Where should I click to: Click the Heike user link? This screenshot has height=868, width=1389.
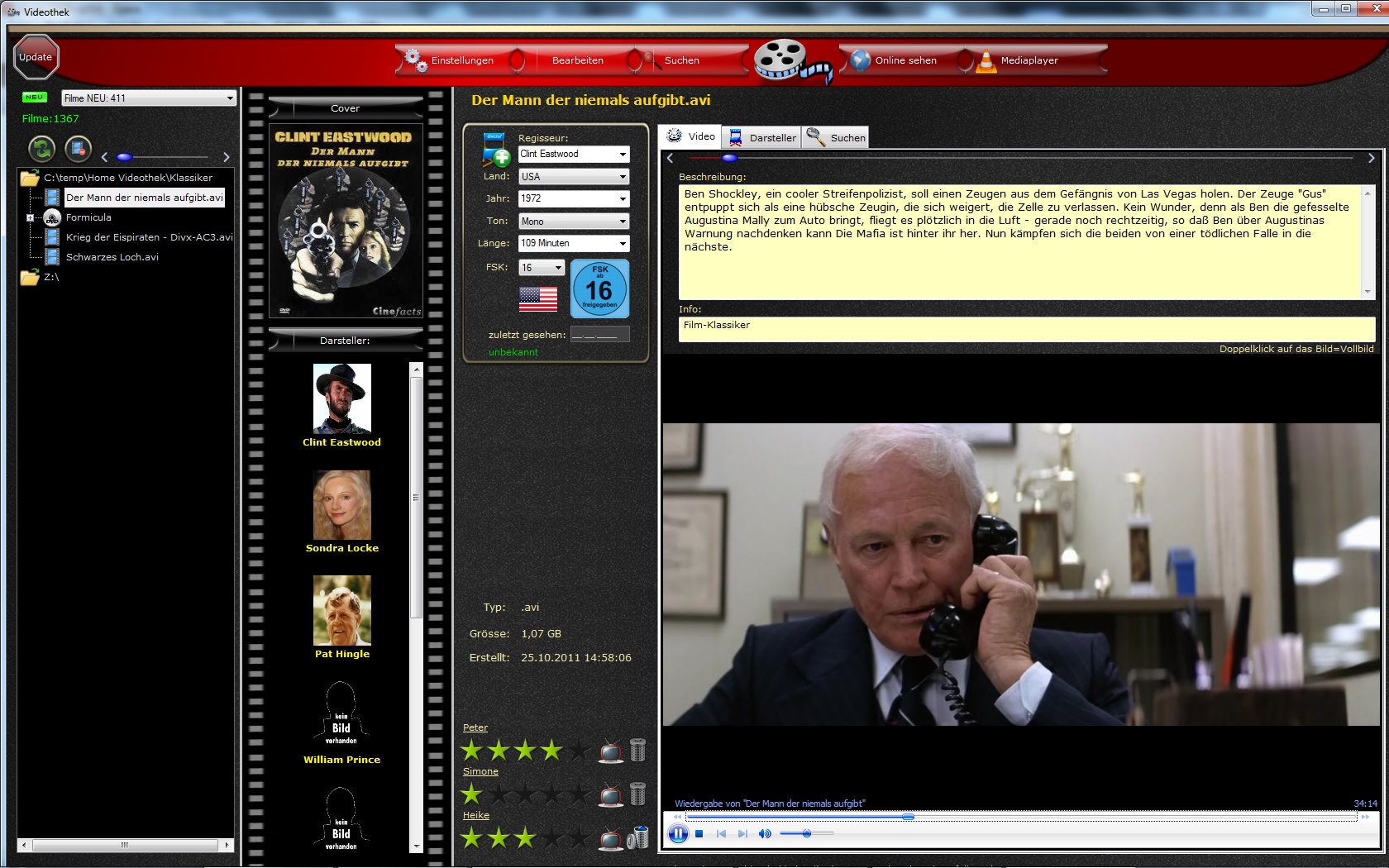[x=476, y=816]
